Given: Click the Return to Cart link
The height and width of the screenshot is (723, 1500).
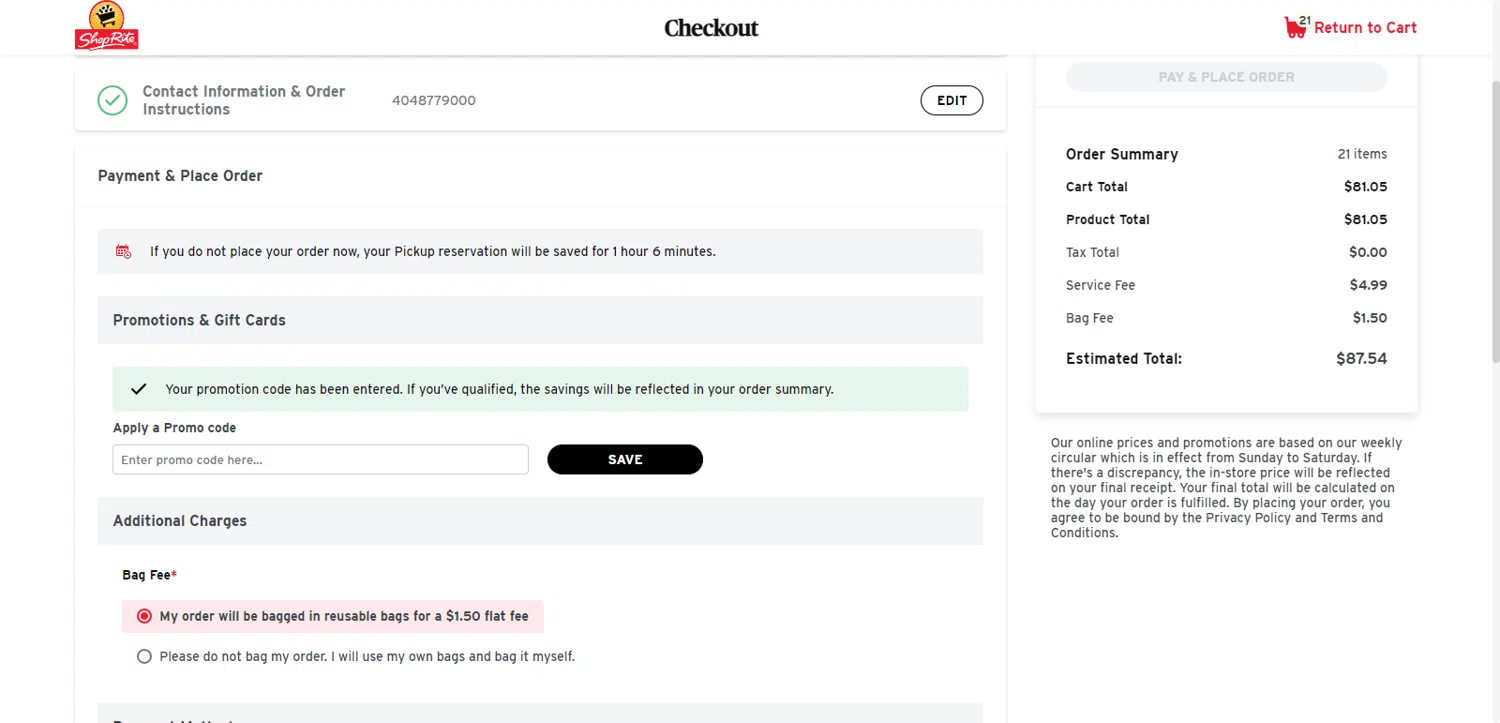Looking at the screenshot, I should 1365,27.
